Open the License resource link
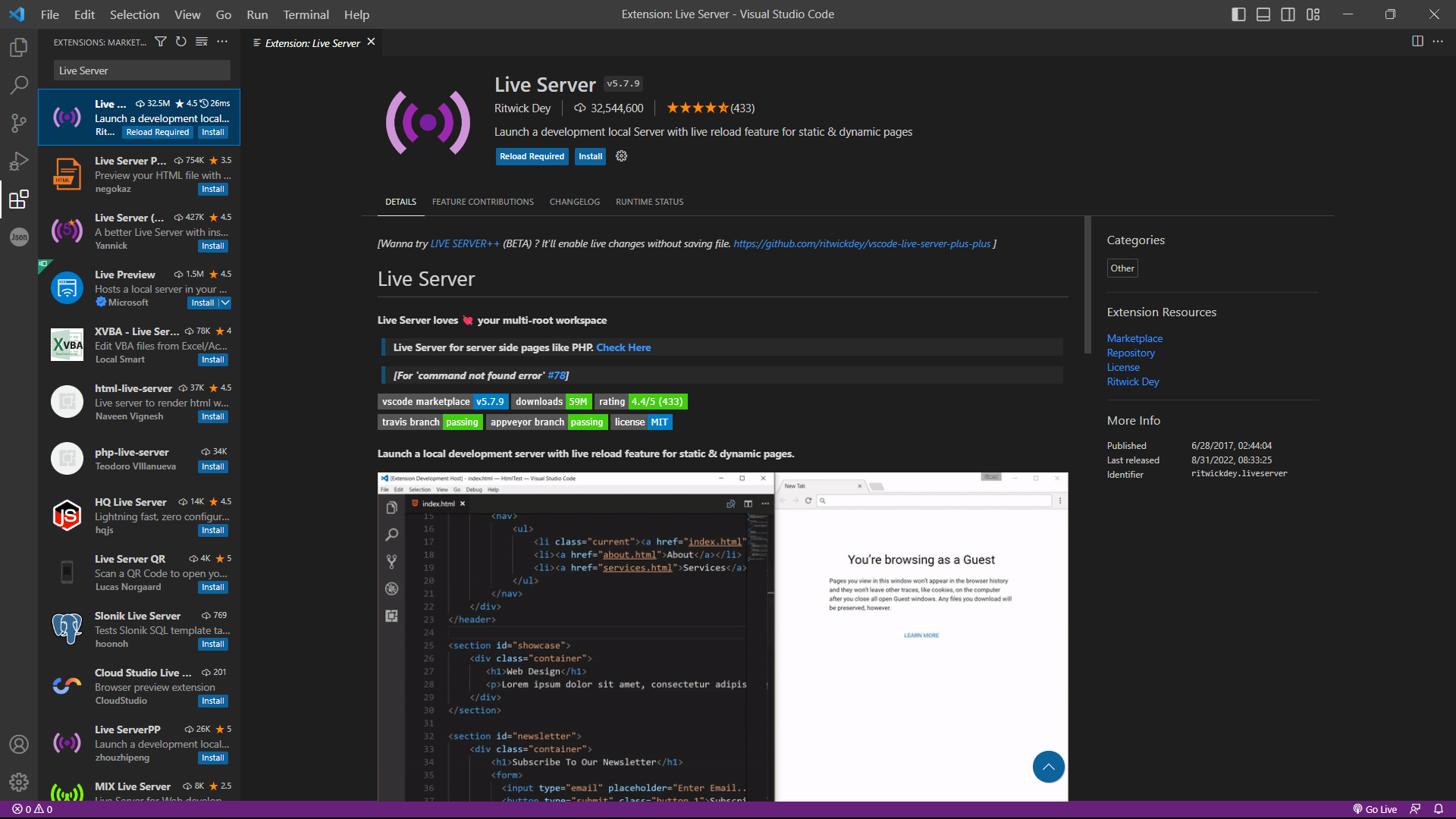 coord(1123,367)
